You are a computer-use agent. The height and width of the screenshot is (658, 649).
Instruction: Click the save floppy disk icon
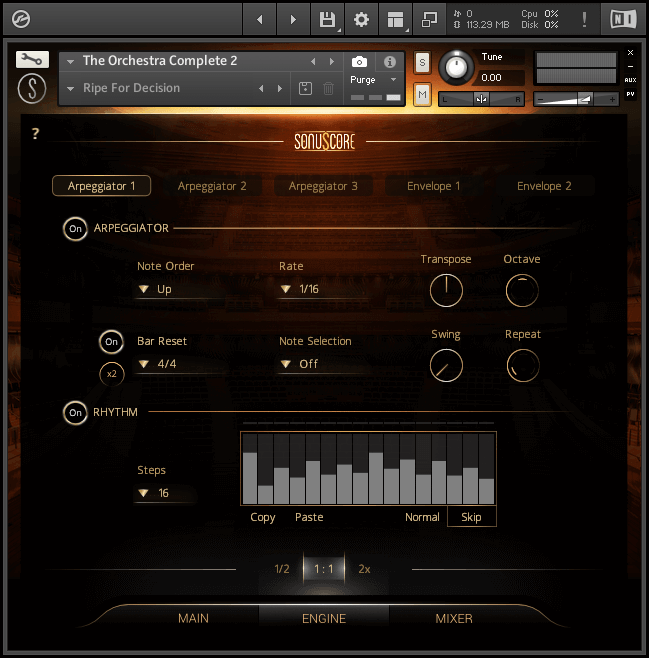click(327, 19)
